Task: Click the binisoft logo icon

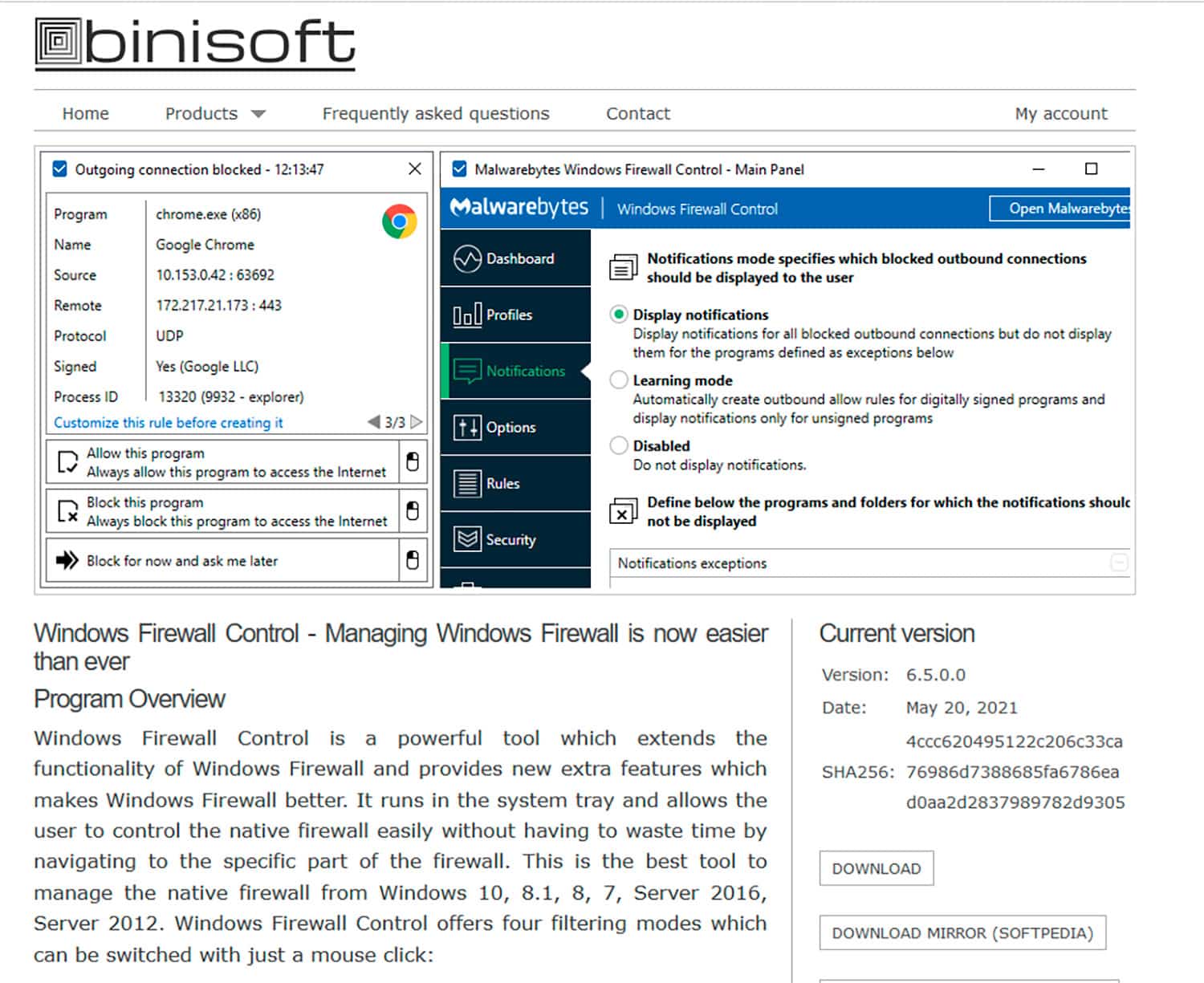Action: click(59, 41)
